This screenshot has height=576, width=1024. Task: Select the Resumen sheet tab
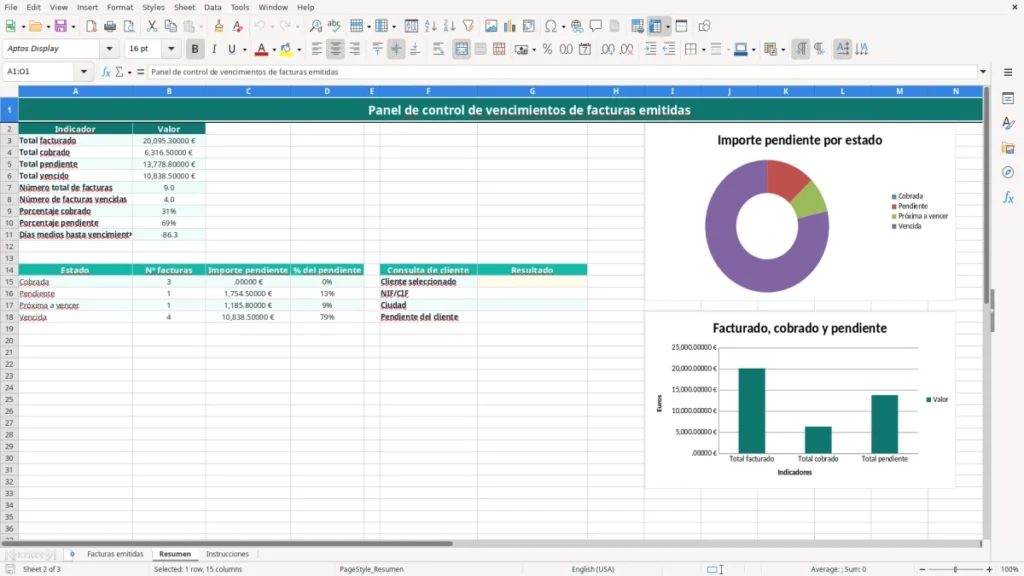[x=175, y=554]
